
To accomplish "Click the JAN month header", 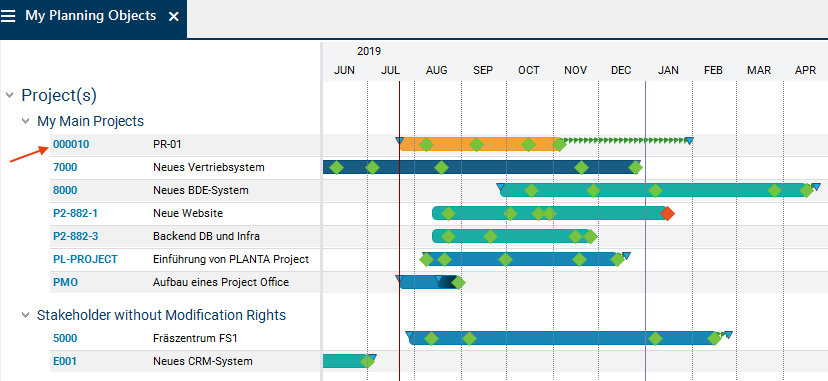I will click(668, 71).
